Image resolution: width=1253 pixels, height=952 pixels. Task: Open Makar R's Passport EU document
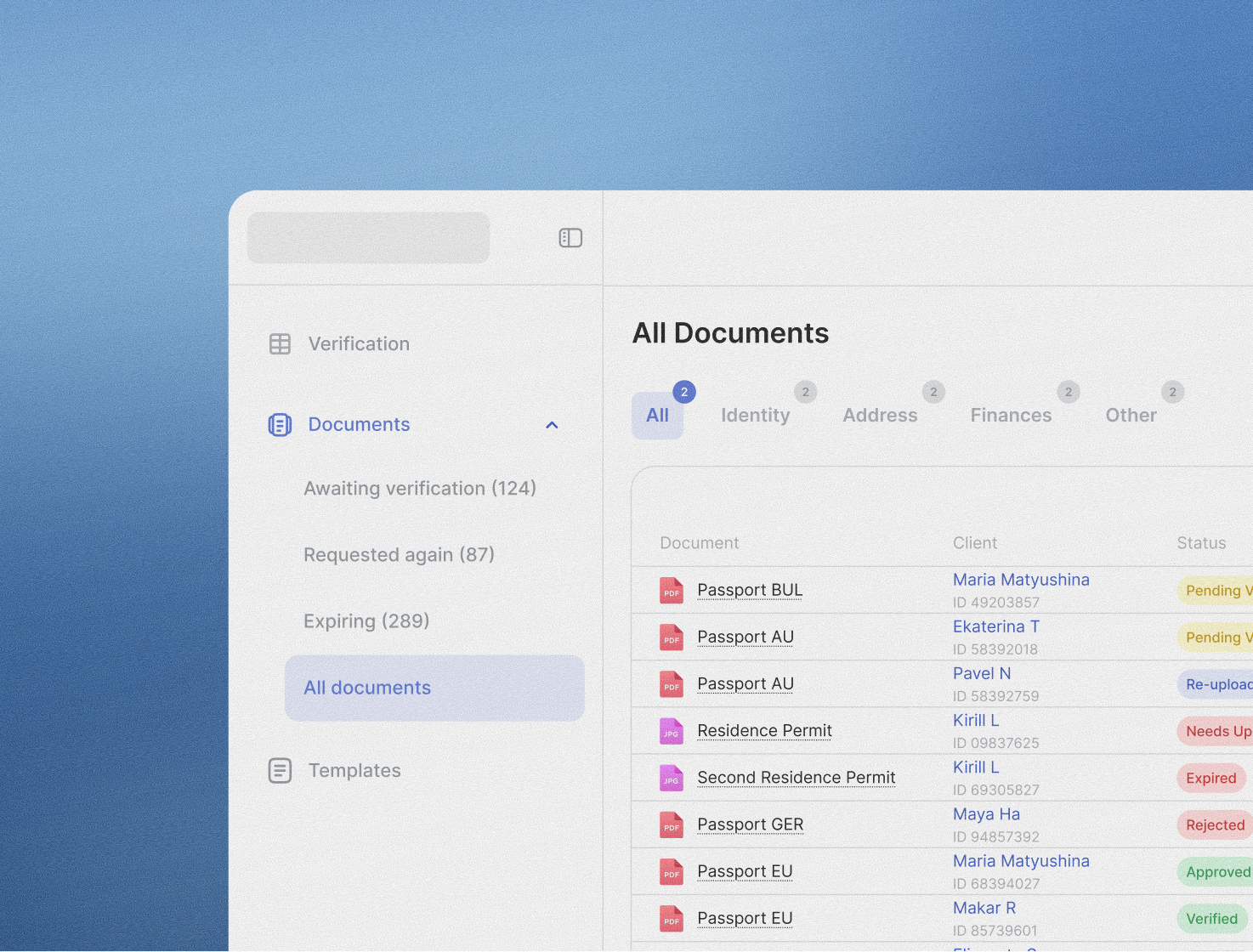tap(745, 918)
